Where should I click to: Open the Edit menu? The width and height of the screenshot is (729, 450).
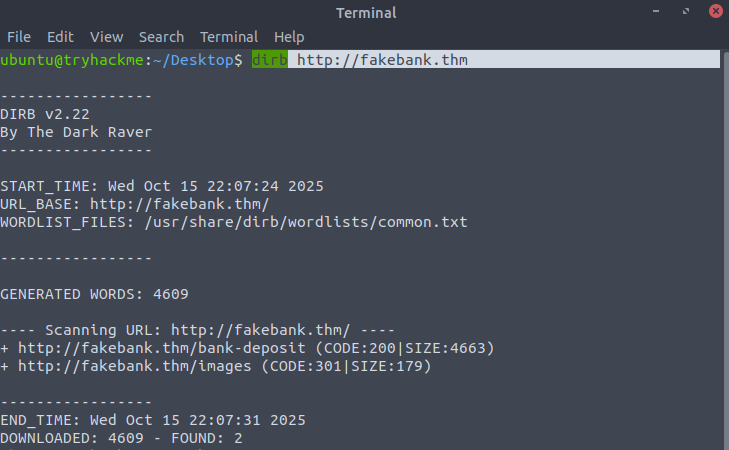click(x=60, y=37)
